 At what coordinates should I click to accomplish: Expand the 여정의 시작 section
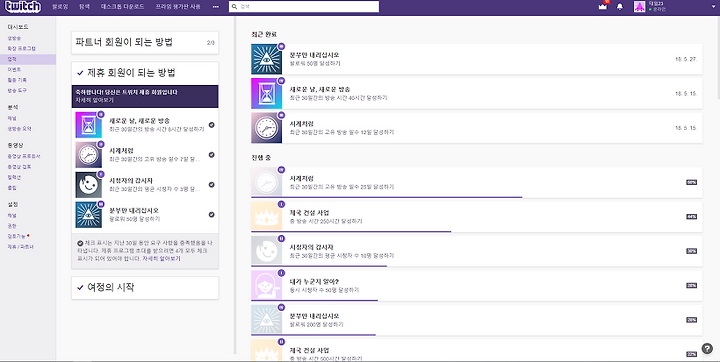(x=145, y=288)
